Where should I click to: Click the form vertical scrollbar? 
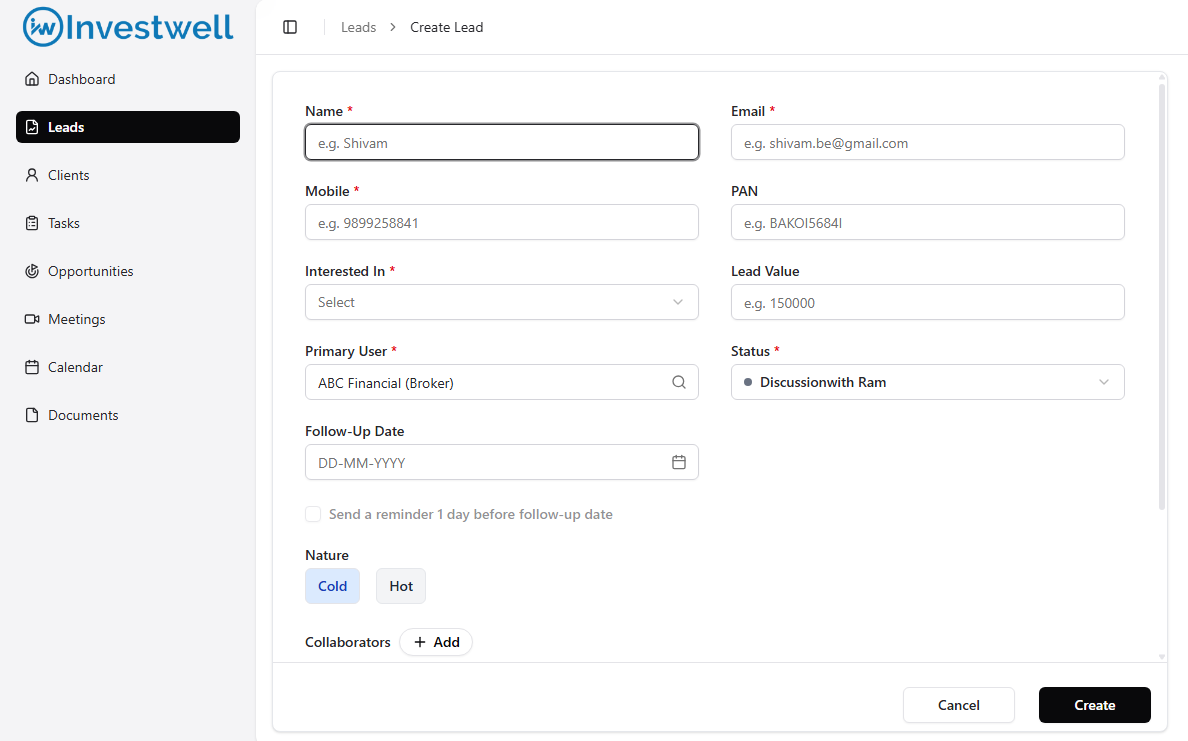point(1162,297)
